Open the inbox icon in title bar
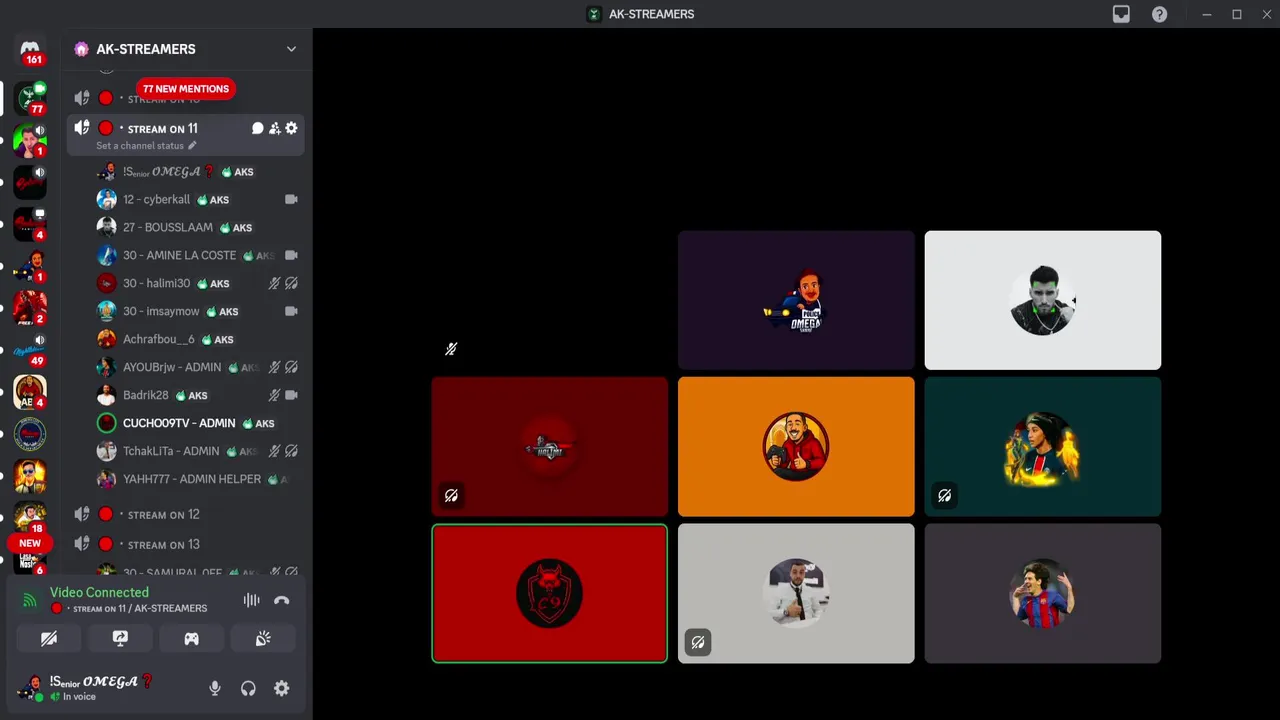Image resolution: width=1280 pixels, height=720 pixels. point(1121,14)
